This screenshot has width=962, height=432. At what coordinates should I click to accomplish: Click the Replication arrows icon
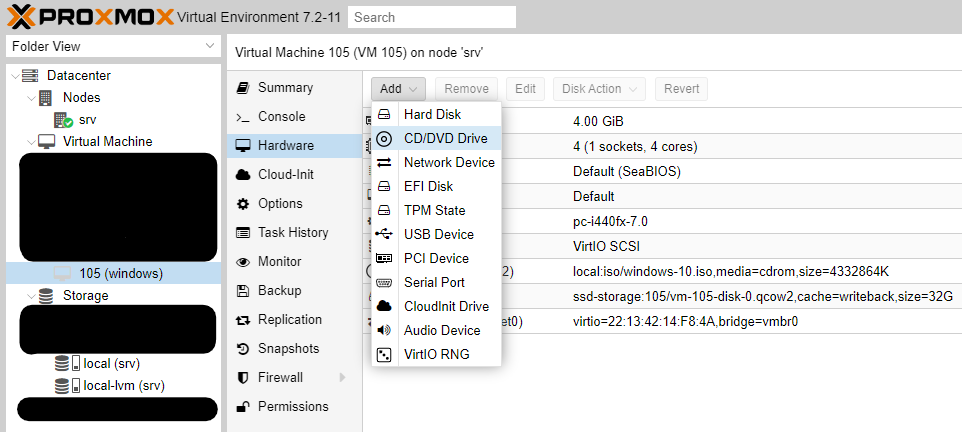point(243,320)
